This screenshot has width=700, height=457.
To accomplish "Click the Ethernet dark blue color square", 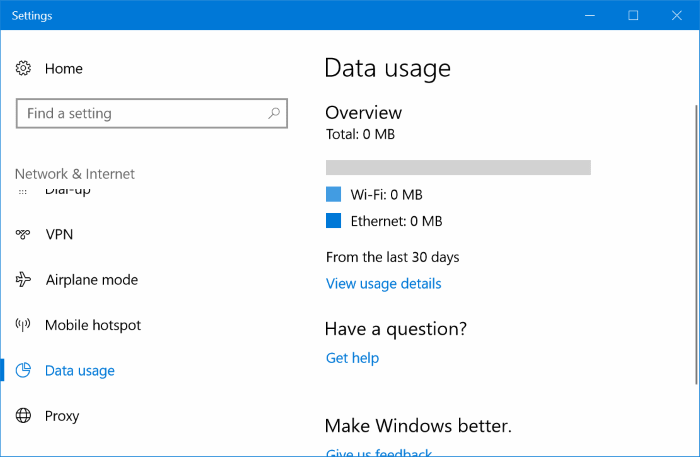I will [333, 220].
